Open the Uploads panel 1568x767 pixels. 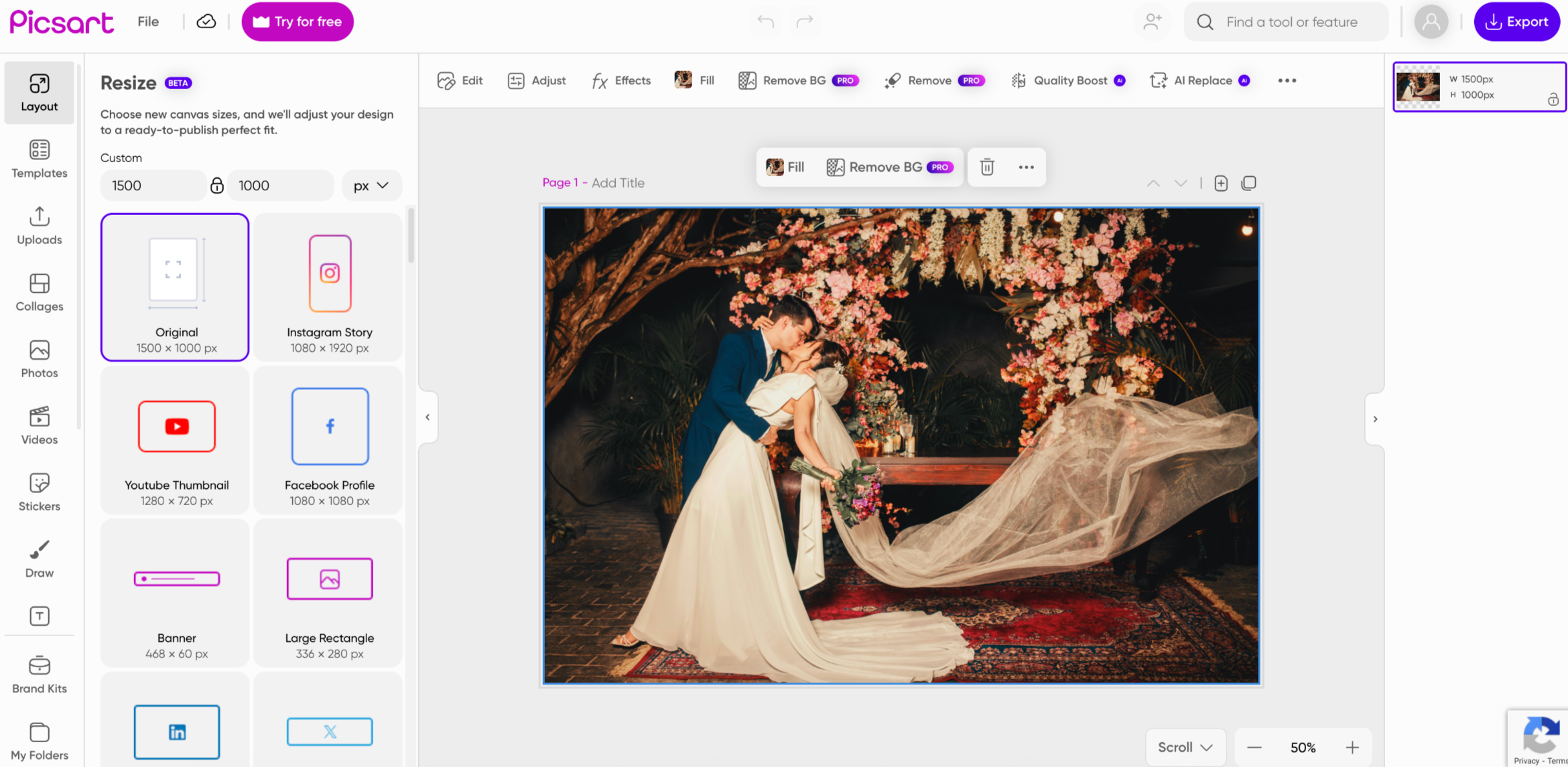pos(39,226)
